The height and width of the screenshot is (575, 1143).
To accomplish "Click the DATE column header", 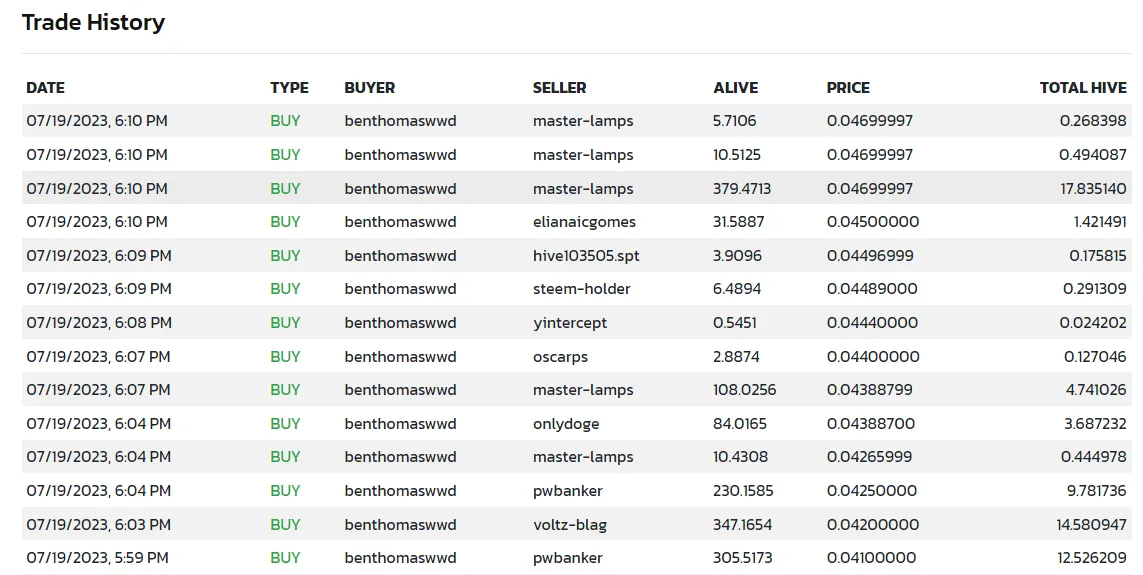I will [x=46, y=88].
